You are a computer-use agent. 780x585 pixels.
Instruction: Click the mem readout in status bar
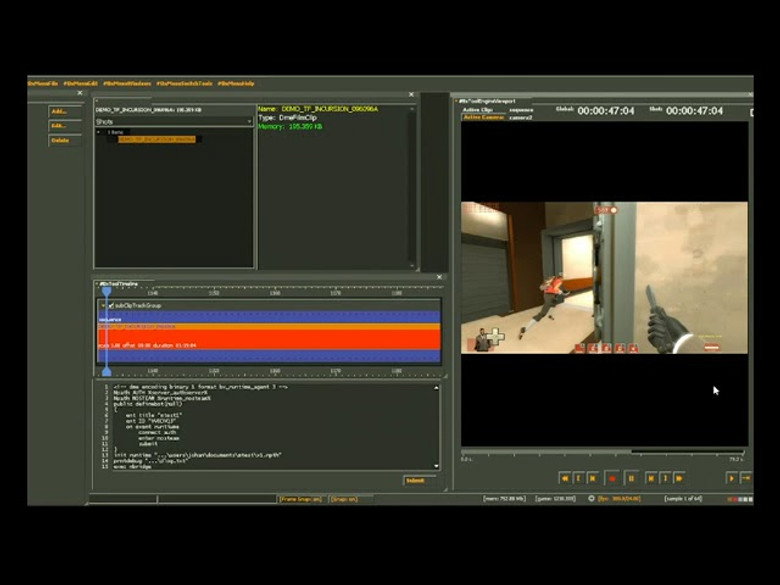coord(504,498)
